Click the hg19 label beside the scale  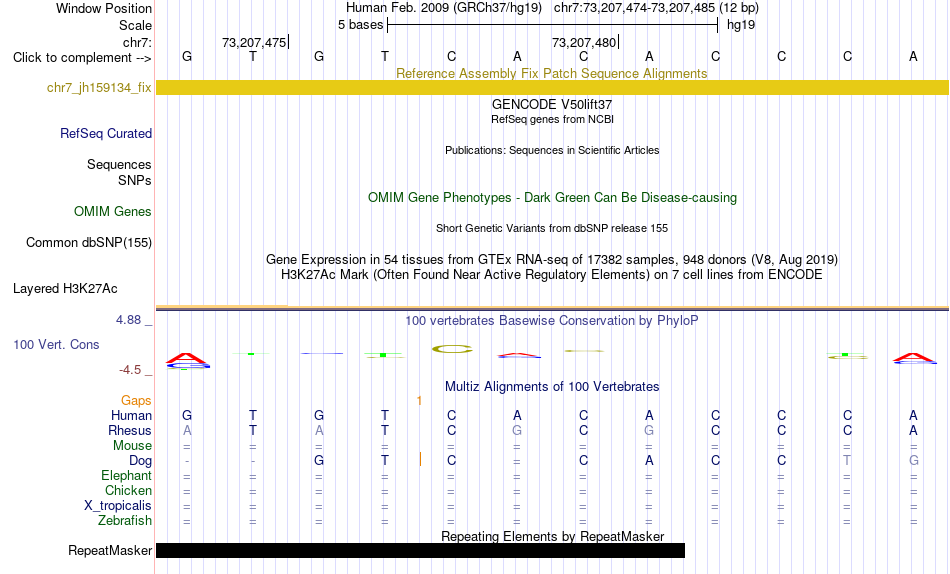pos(740,25)
